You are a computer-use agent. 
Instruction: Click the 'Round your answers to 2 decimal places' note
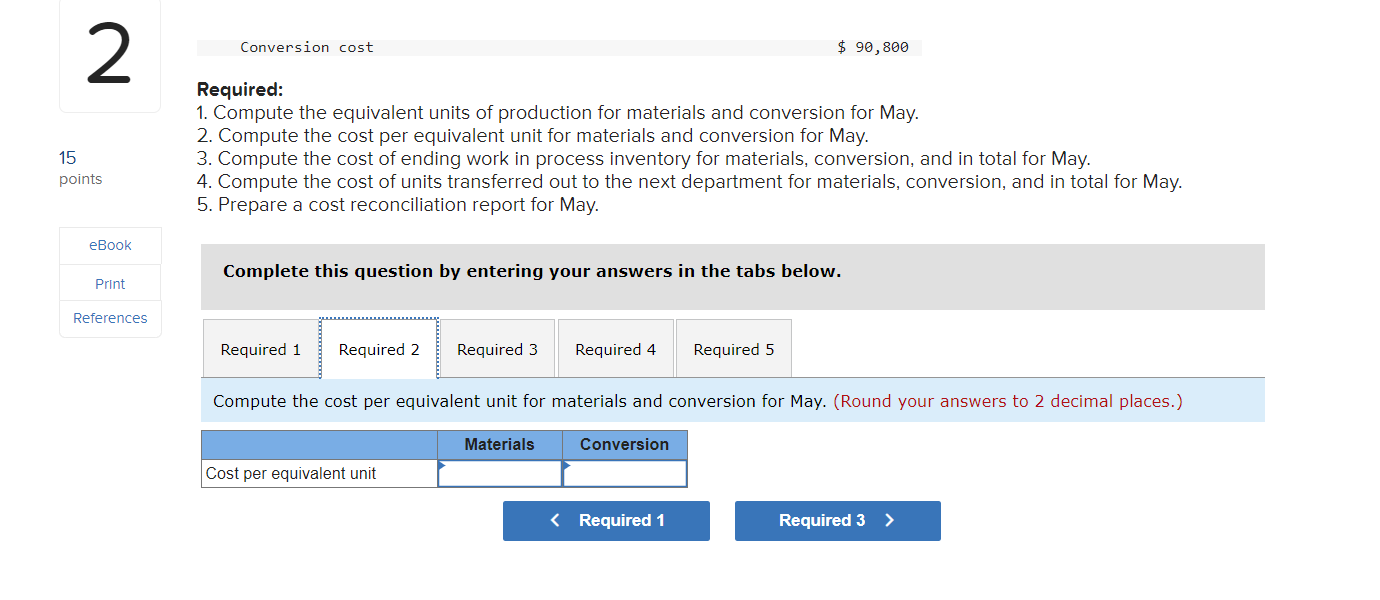tap(1008, 401)
